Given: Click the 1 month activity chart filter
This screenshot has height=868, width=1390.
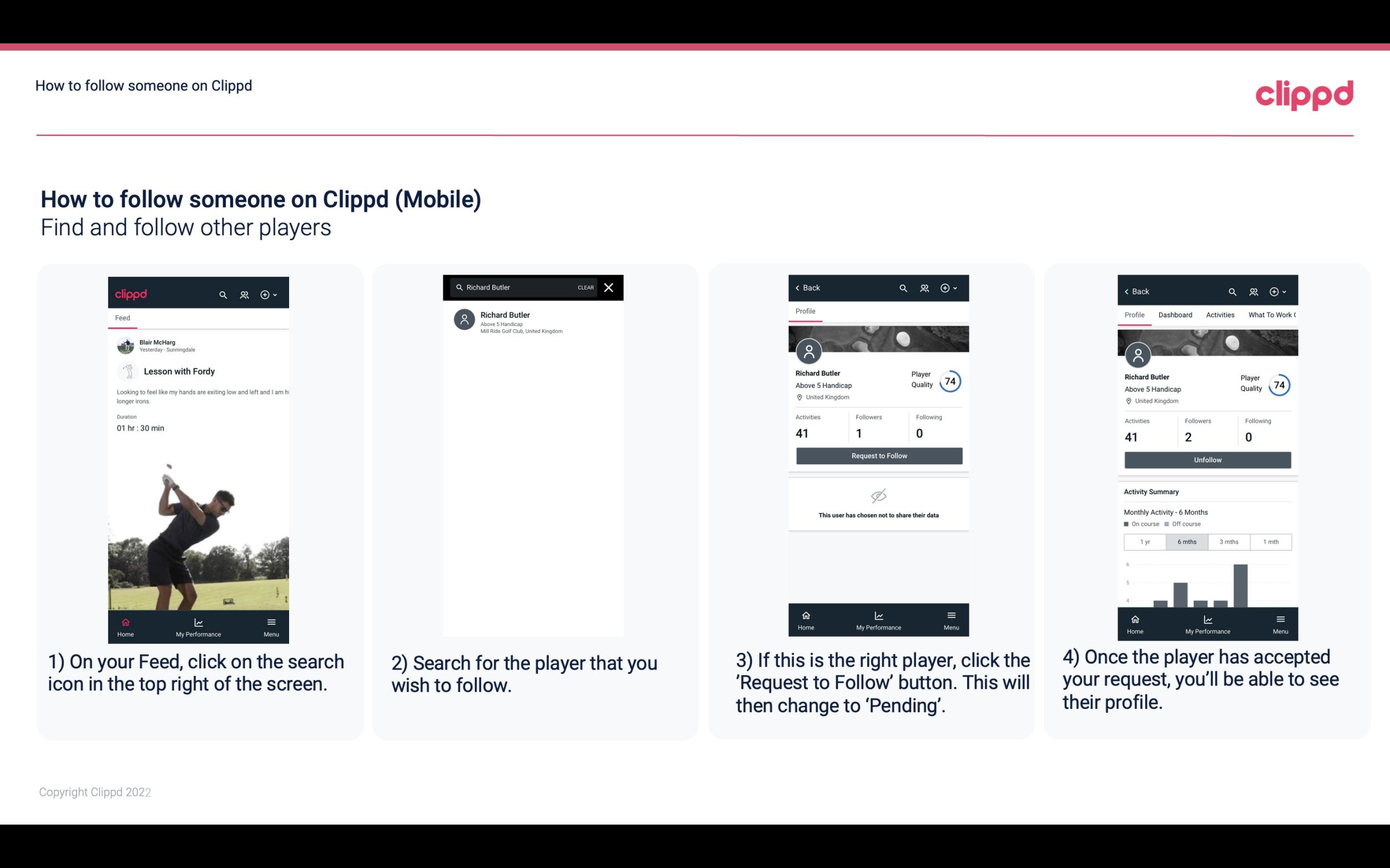Looking at the screenshot, I should (1271, 542).
